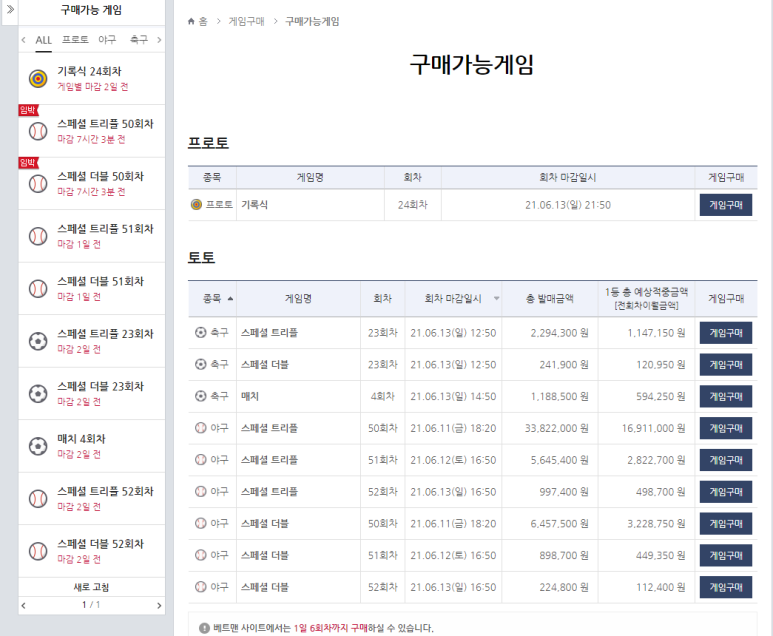Click the soccer ball icon for 스페셜 트리플 23회차
Viewport: 773px width, 636px height.
tap(38, 341)
